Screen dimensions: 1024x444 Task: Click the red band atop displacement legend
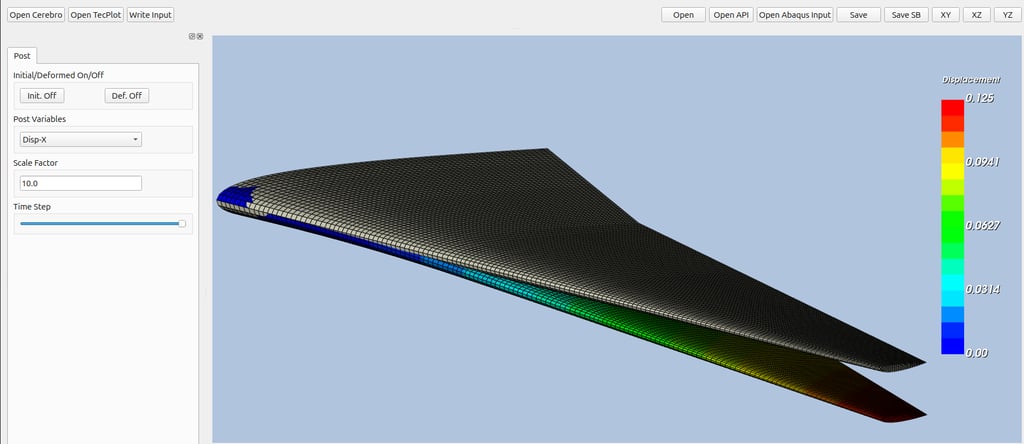(x=952, y=108)
